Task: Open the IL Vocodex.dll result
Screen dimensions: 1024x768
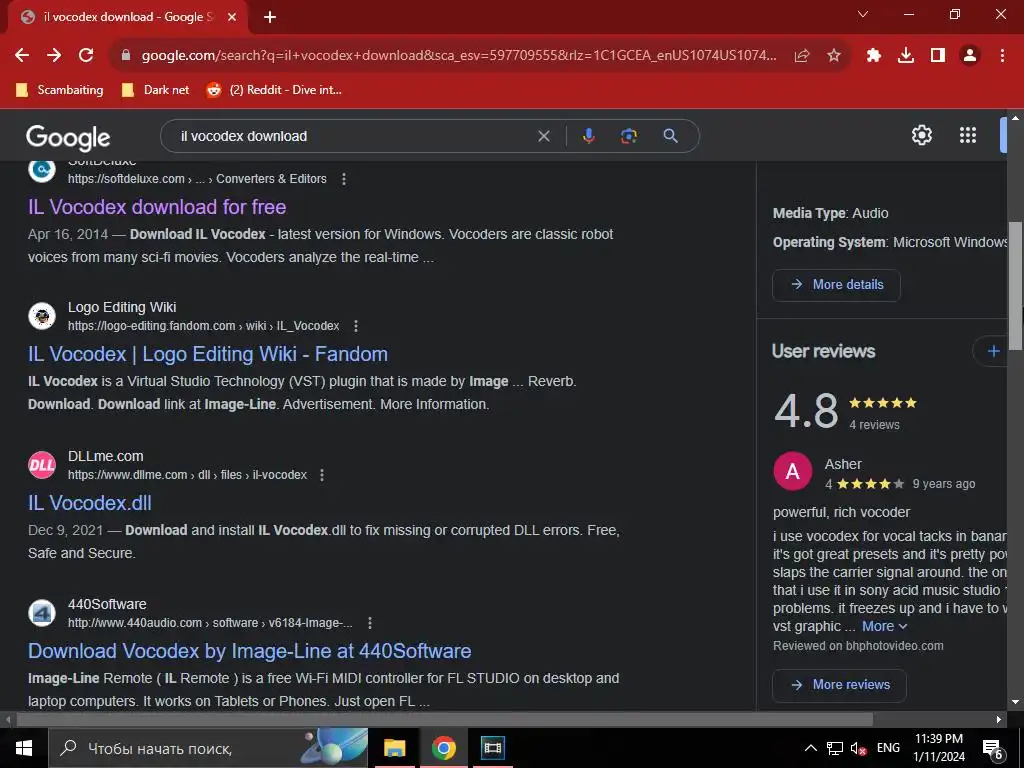Action: coord(89,503)
